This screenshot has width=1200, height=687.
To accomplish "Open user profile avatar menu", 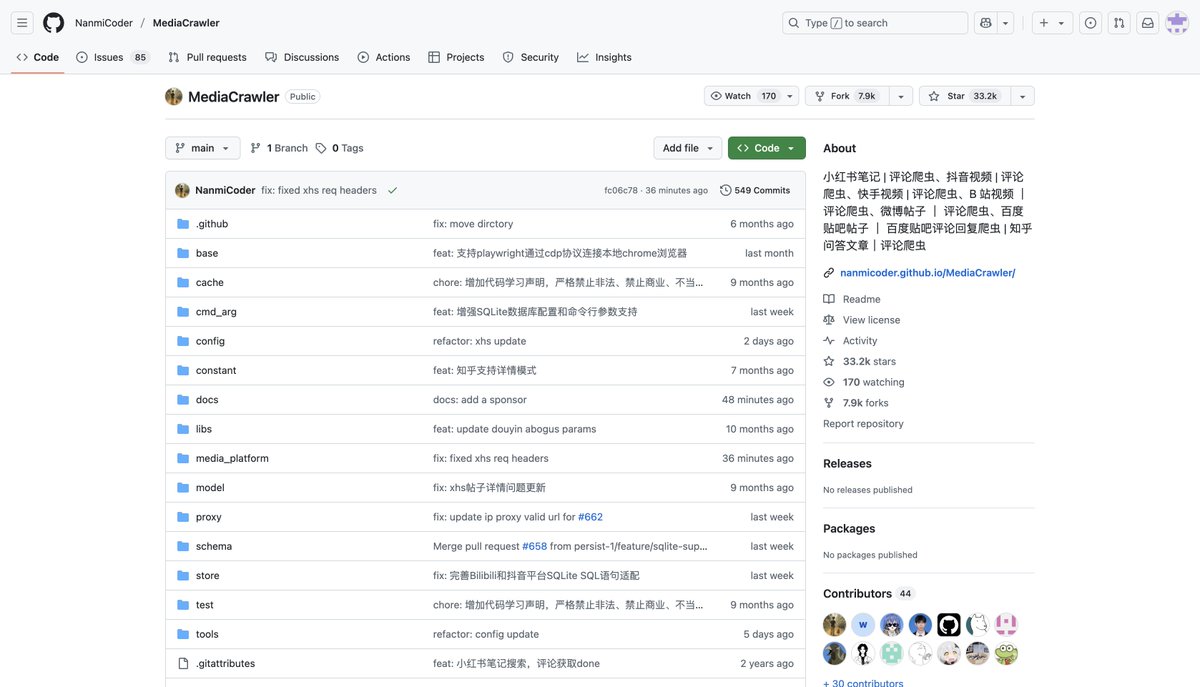I will click(x=1177, y=23).
